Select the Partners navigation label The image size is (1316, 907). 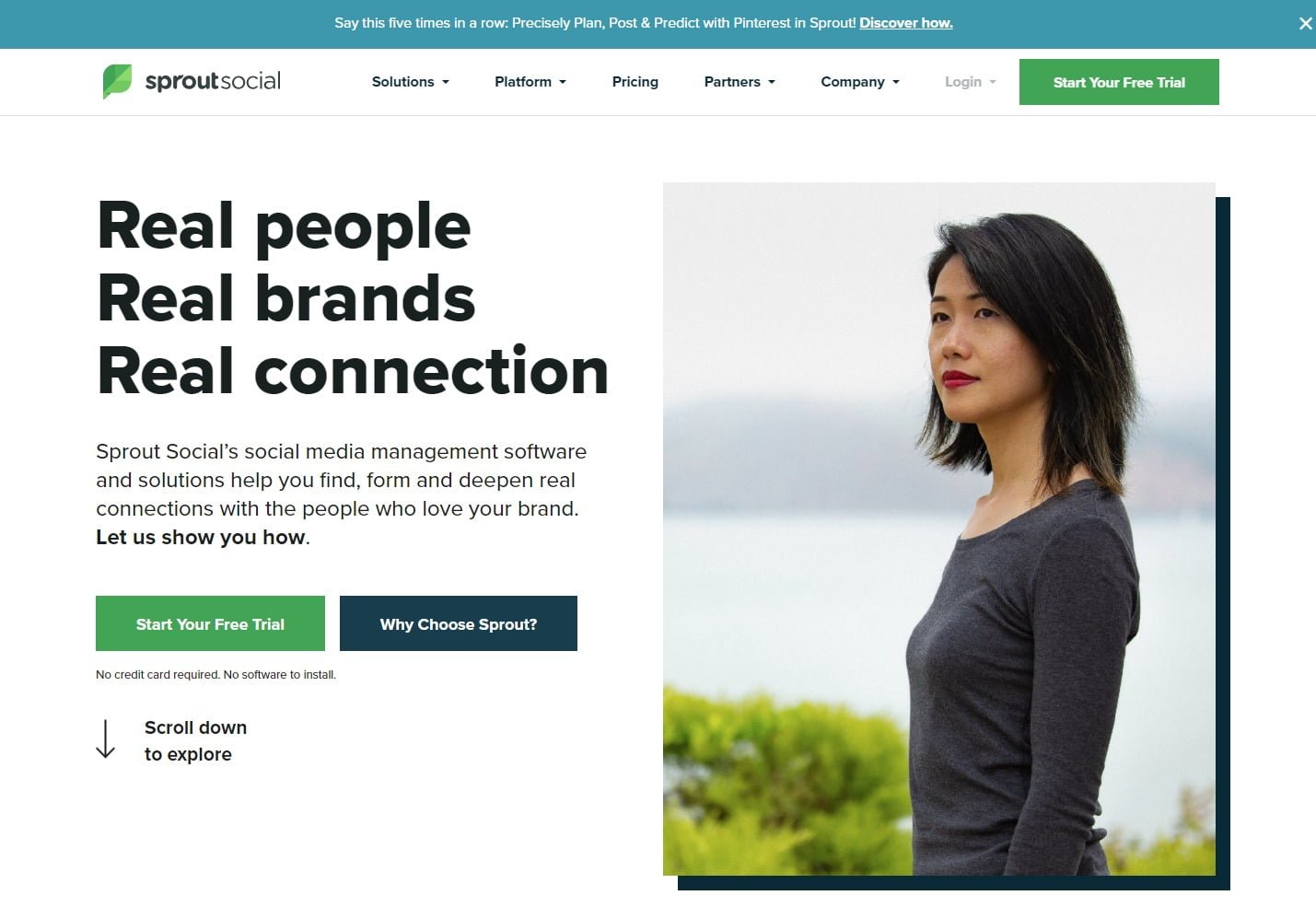point(732,82)
